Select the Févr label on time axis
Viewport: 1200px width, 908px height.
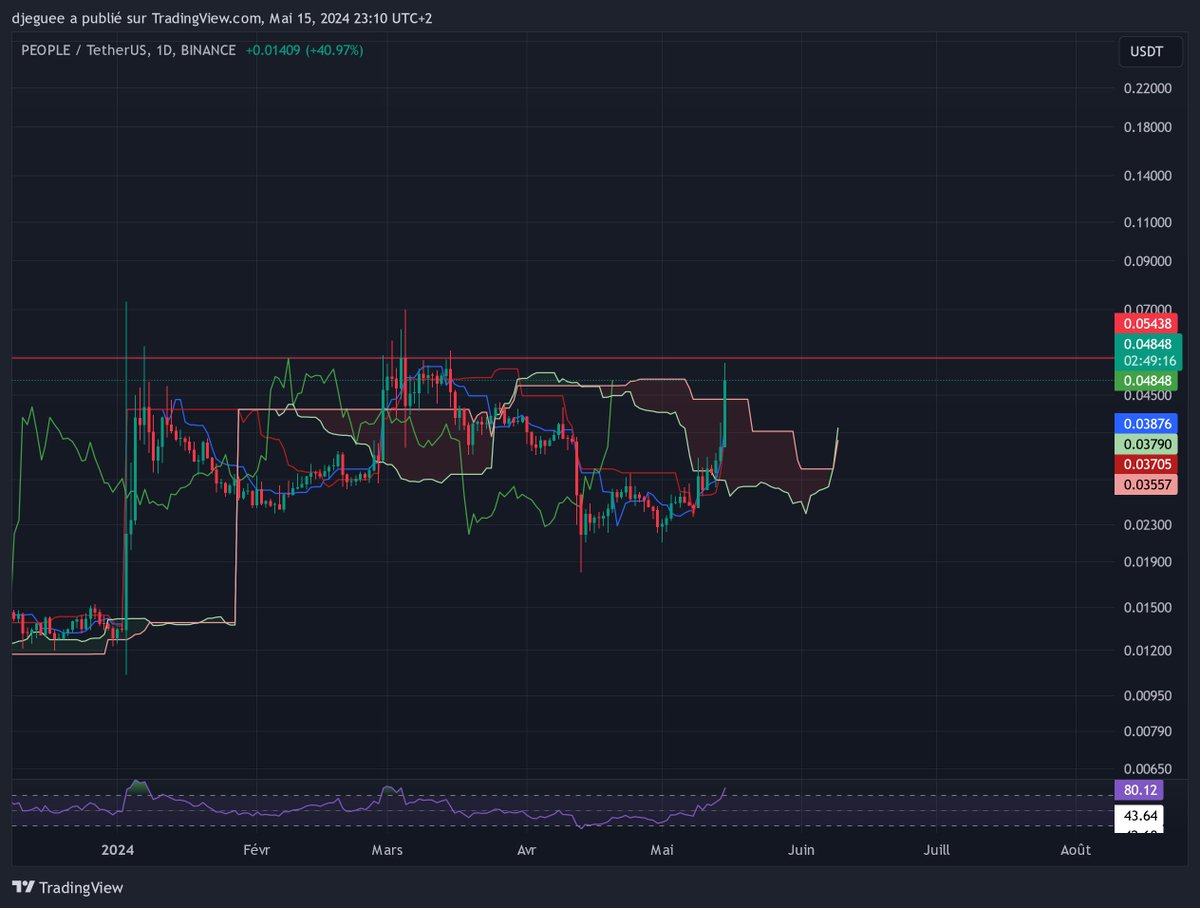[255, 850]
